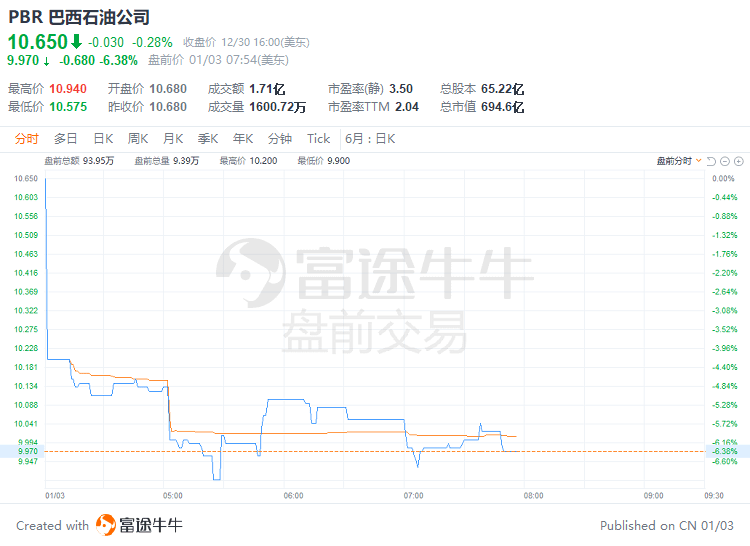Viewport: 750px width, 546px height.
Task: Click the 市盈率TTM value 2.04
Action: 407,107
